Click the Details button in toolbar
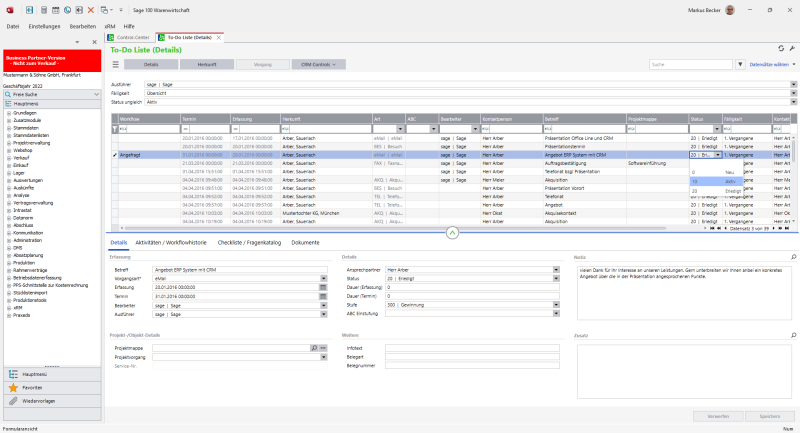 coord(151,64)
